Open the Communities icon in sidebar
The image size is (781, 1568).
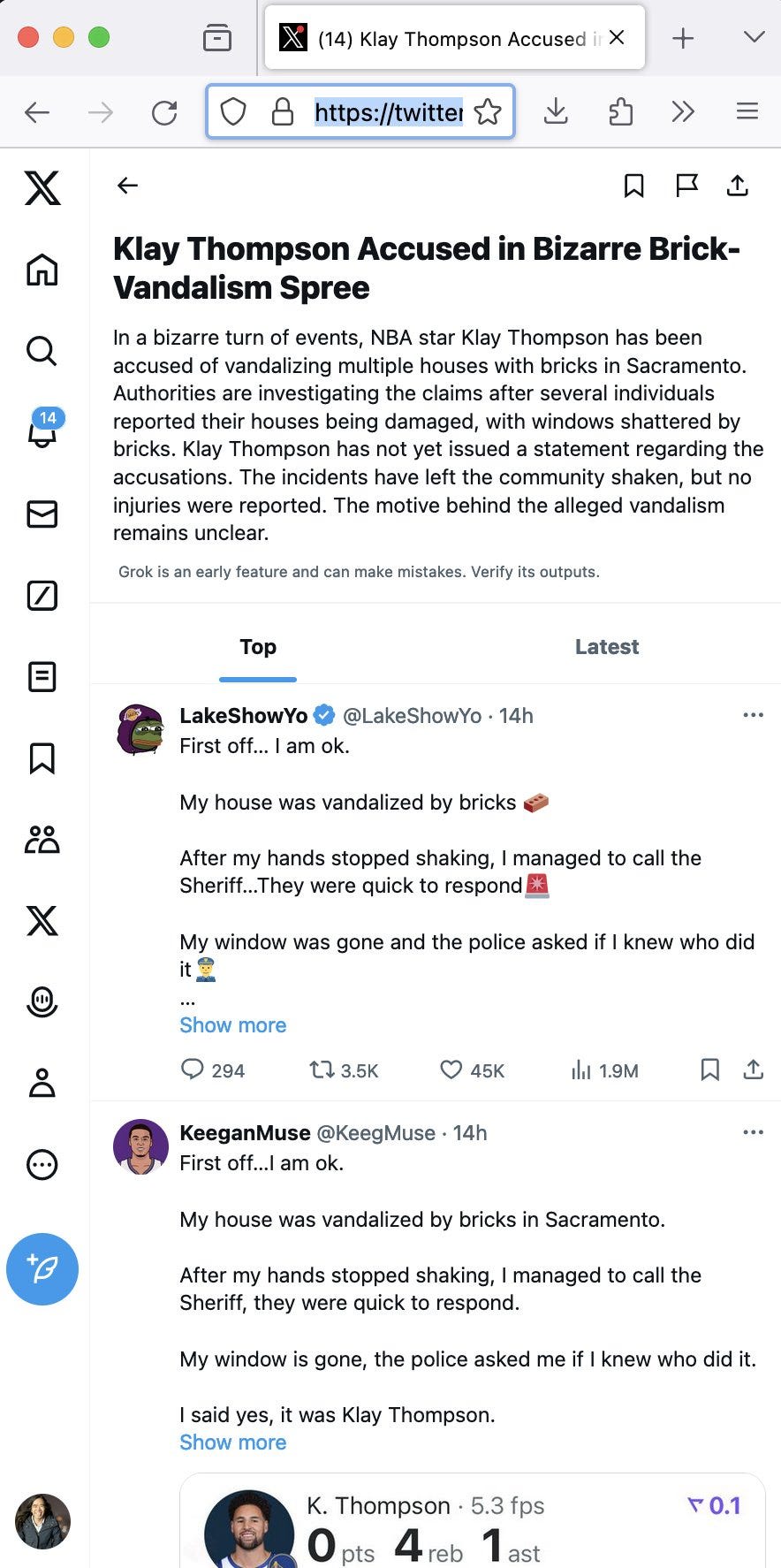[42, 840]
